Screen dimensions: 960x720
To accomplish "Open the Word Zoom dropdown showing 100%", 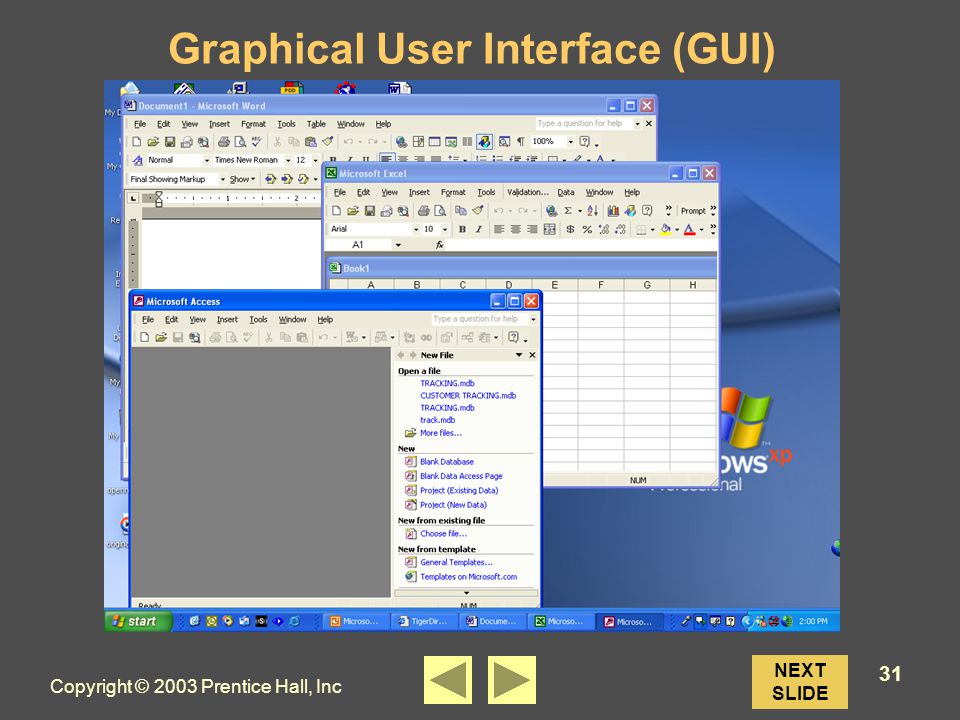I will [571, 141].
